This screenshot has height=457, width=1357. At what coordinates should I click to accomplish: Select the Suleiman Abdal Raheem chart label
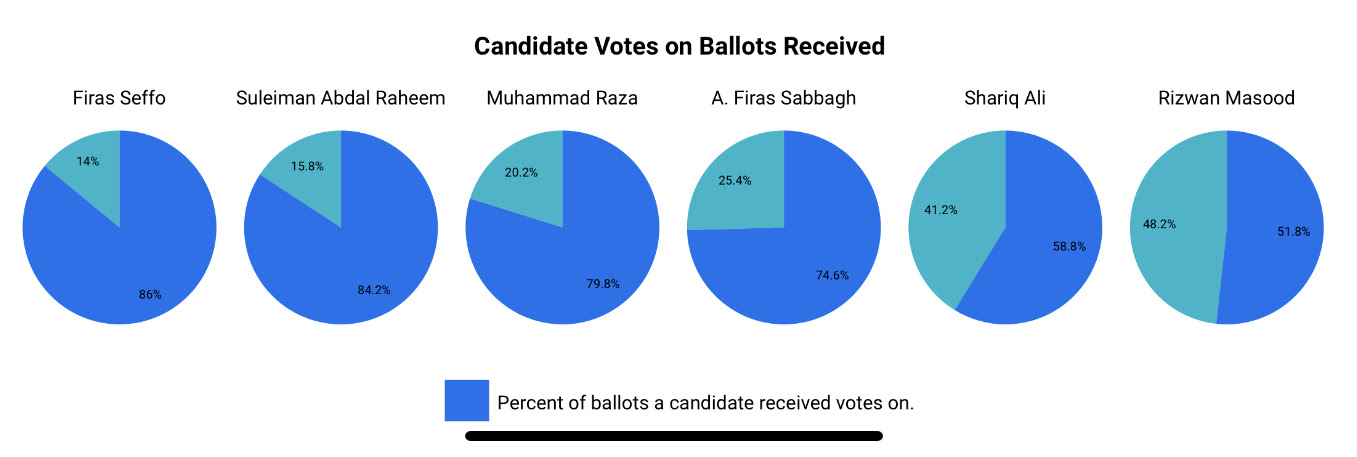[x=340, y=98]
